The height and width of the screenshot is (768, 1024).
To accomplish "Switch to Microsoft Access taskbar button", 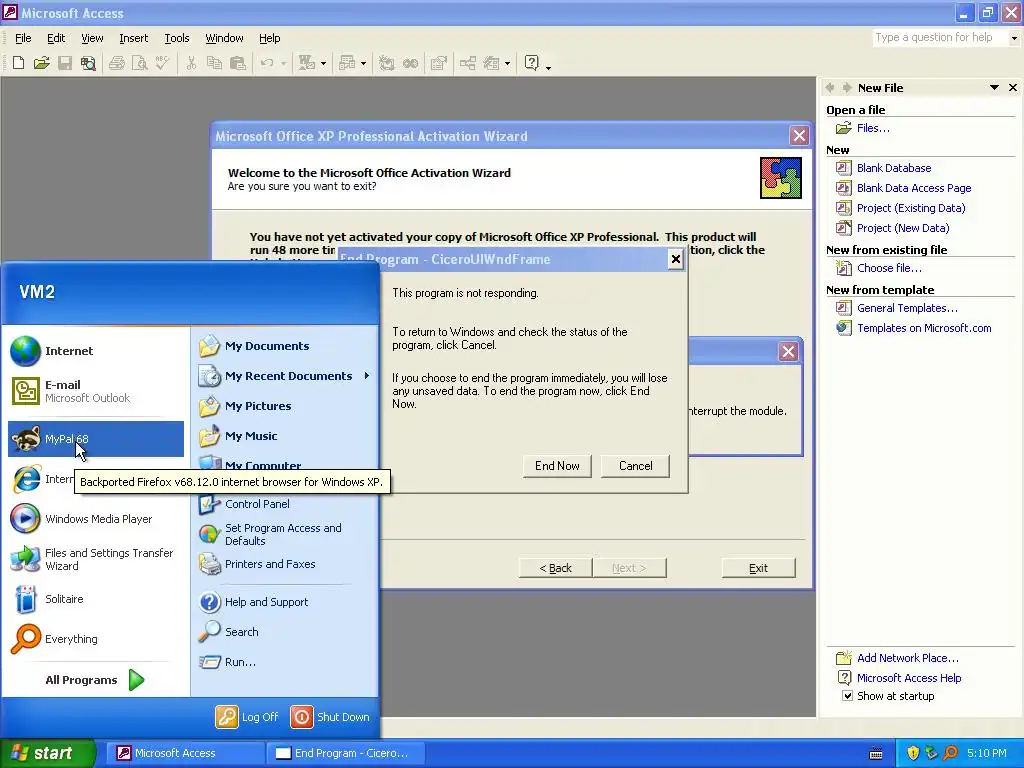I will point(186,753).
